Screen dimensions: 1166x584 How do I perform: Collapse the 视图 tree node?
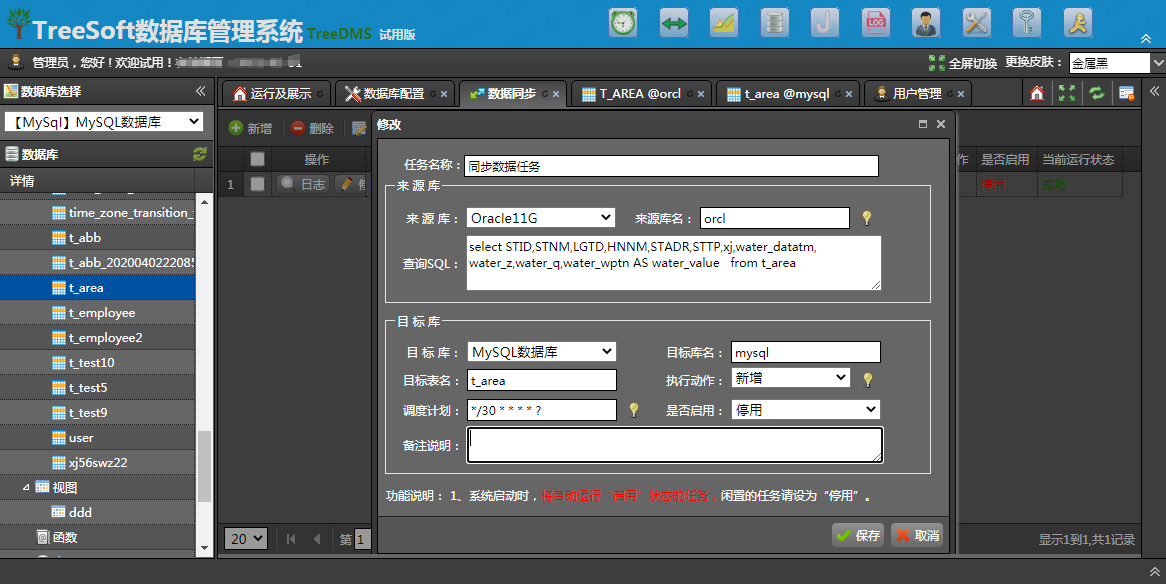(x=26, y=487)
